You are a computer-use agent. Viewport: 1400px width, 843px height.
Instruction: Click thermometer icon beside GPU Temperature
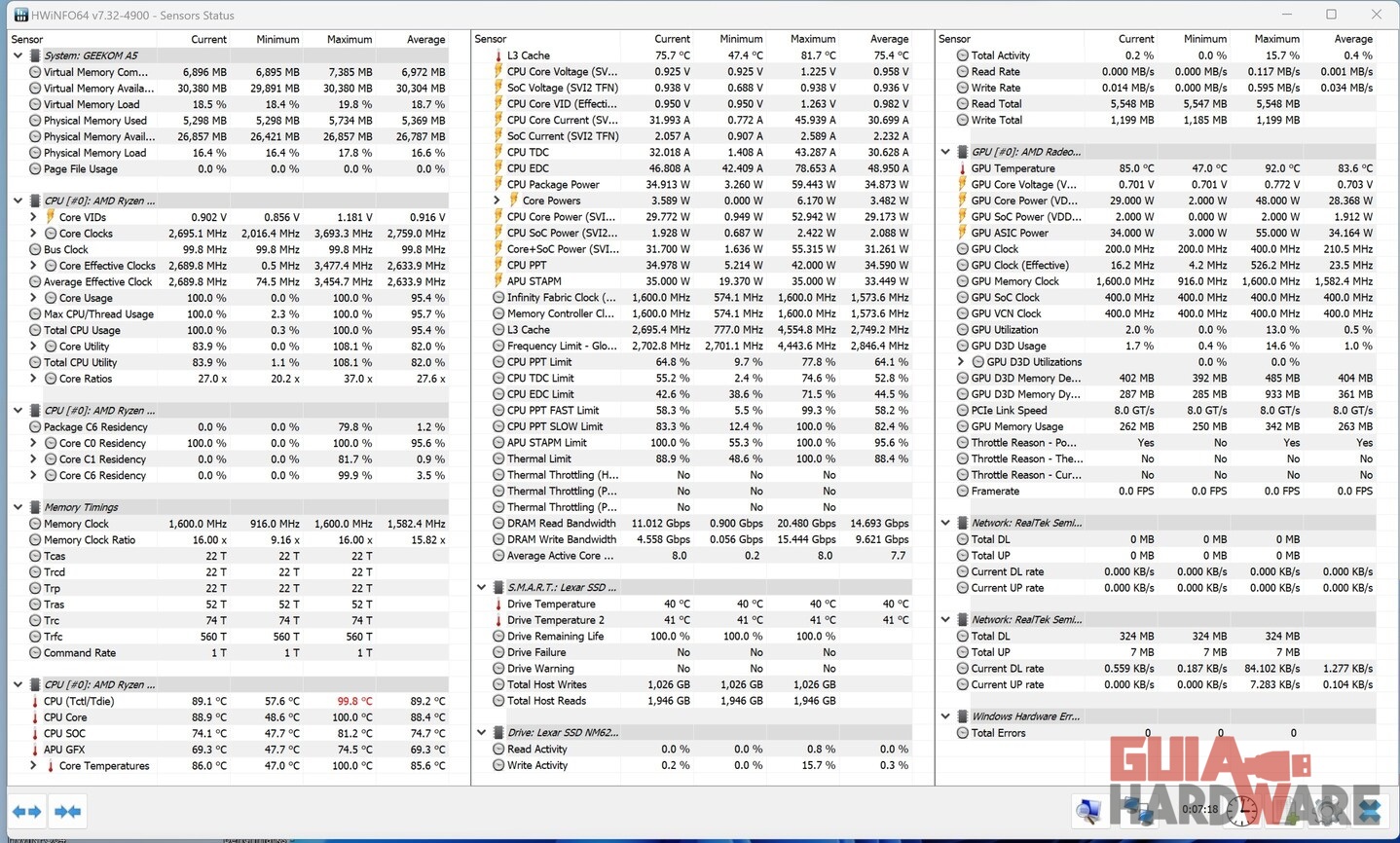[962, 168]
